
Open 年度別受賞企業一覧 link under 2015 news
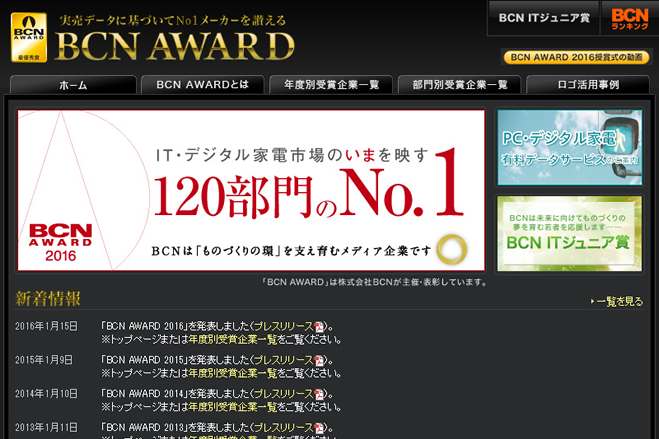coord(233,373)
